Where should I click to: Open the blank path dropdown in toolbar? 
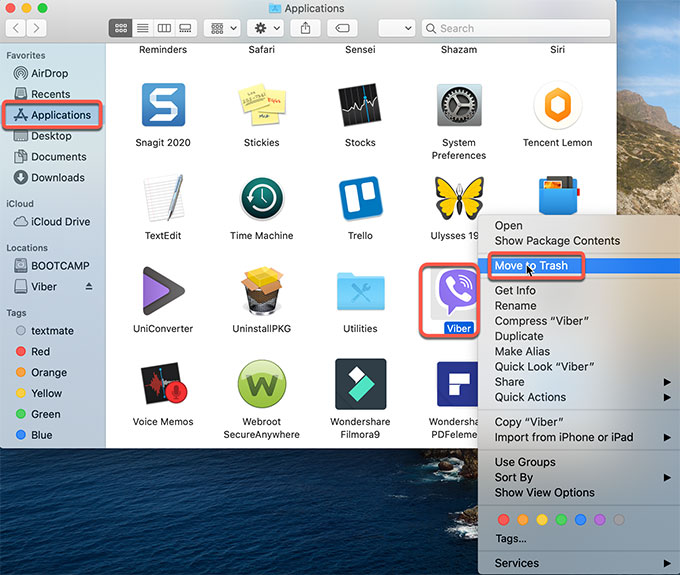tap(397, 28)
